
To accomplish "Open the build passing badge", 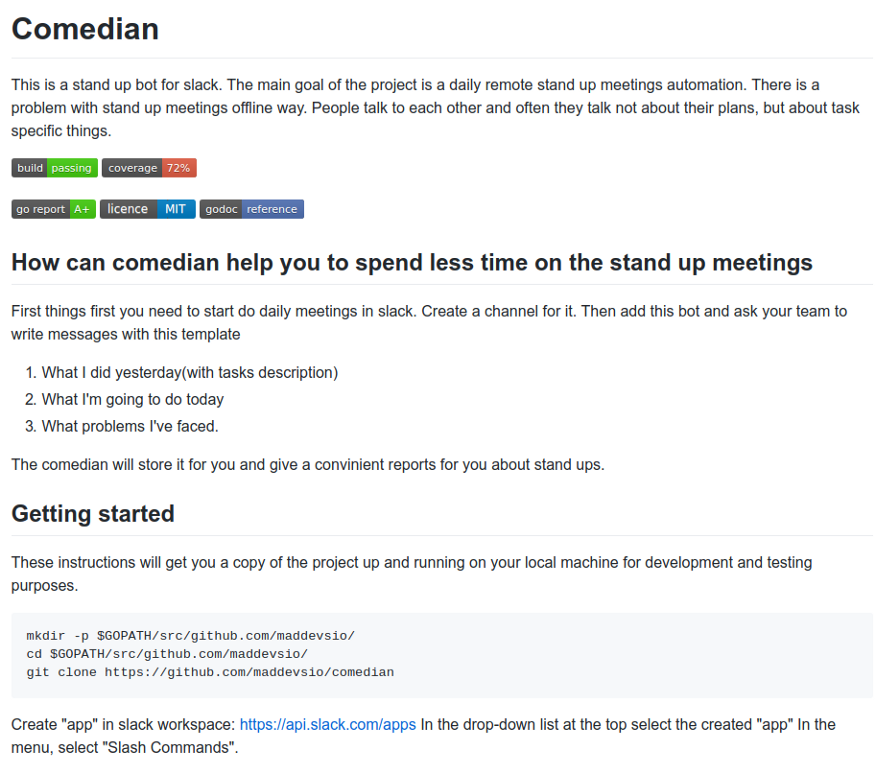I will coord(55,168).
